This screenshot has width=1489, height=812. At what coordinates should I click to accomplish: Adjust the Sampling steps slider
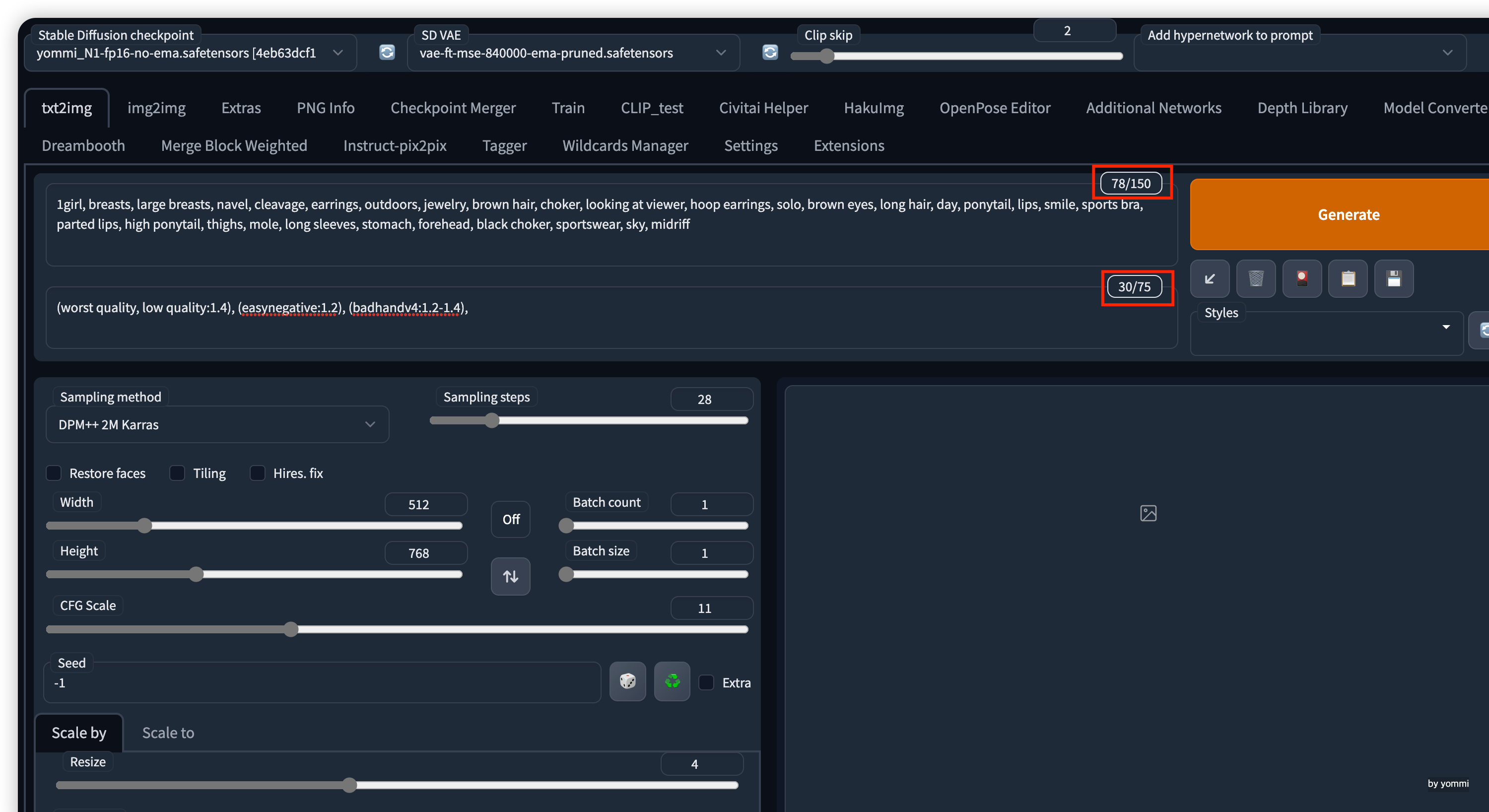tap(589, 421)
